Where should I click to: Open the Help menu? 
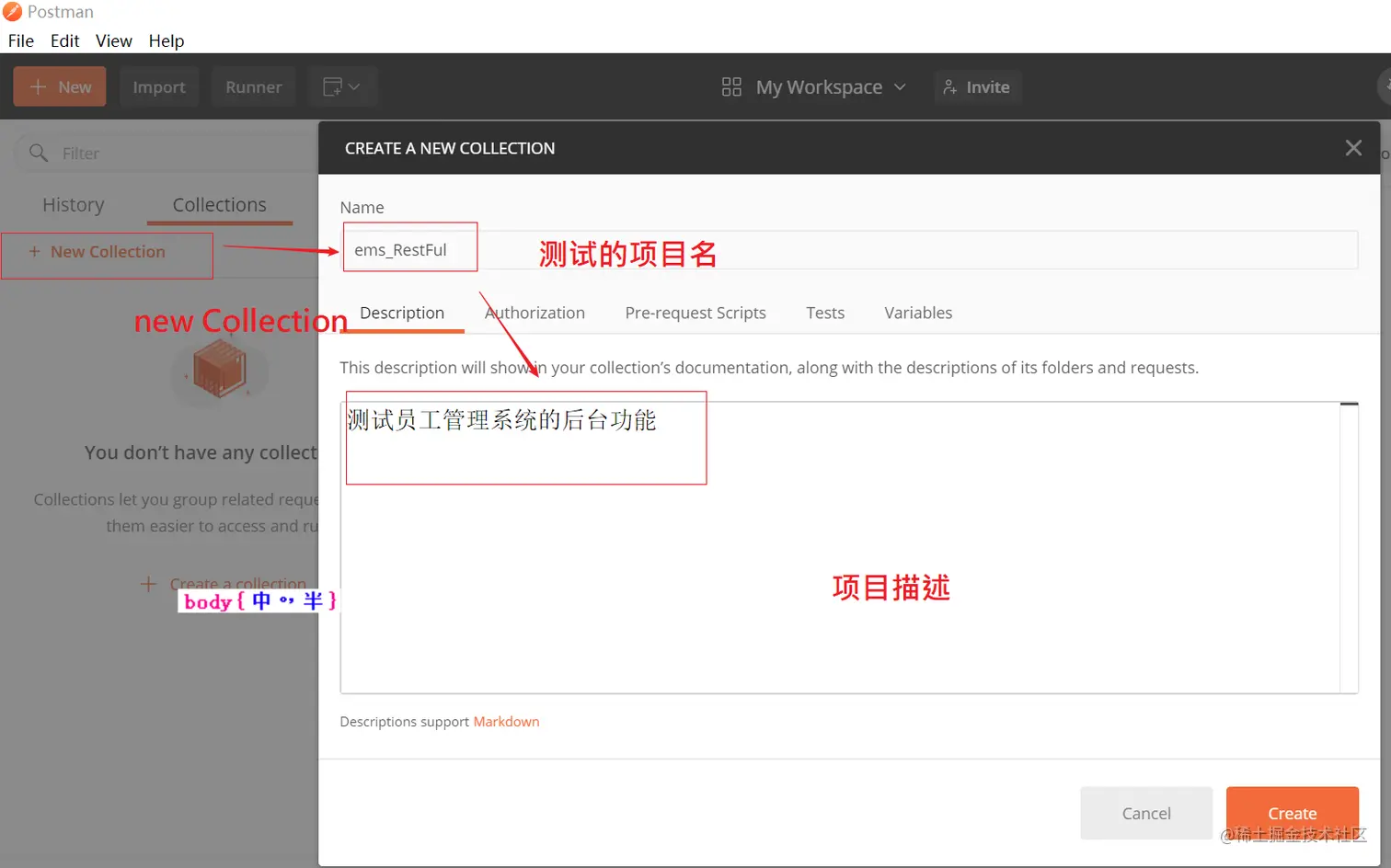click(167, 40)
